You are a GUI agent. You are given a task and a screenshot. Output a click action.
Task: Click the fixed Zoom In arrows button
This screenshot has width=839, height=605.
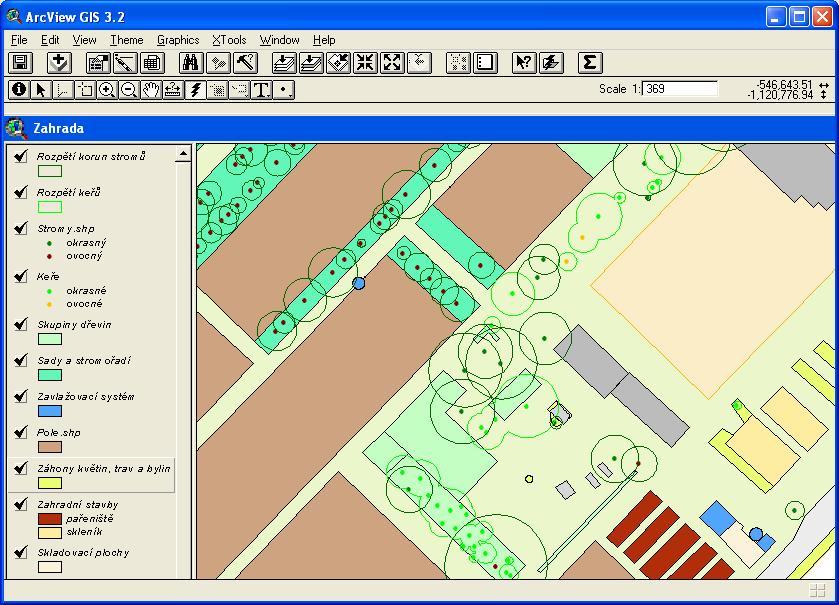365,63
